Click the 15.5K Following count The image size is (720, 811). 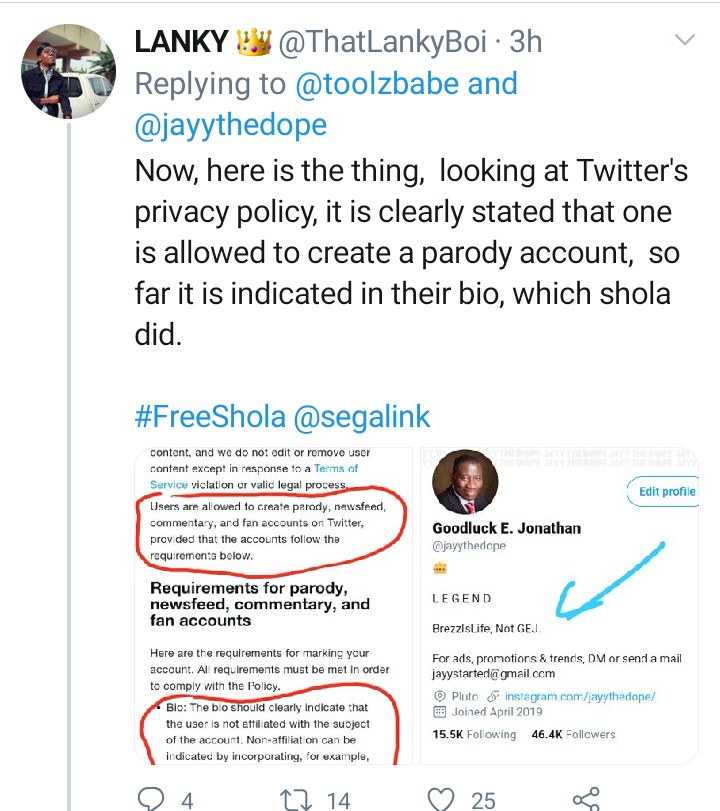[474, 734]
